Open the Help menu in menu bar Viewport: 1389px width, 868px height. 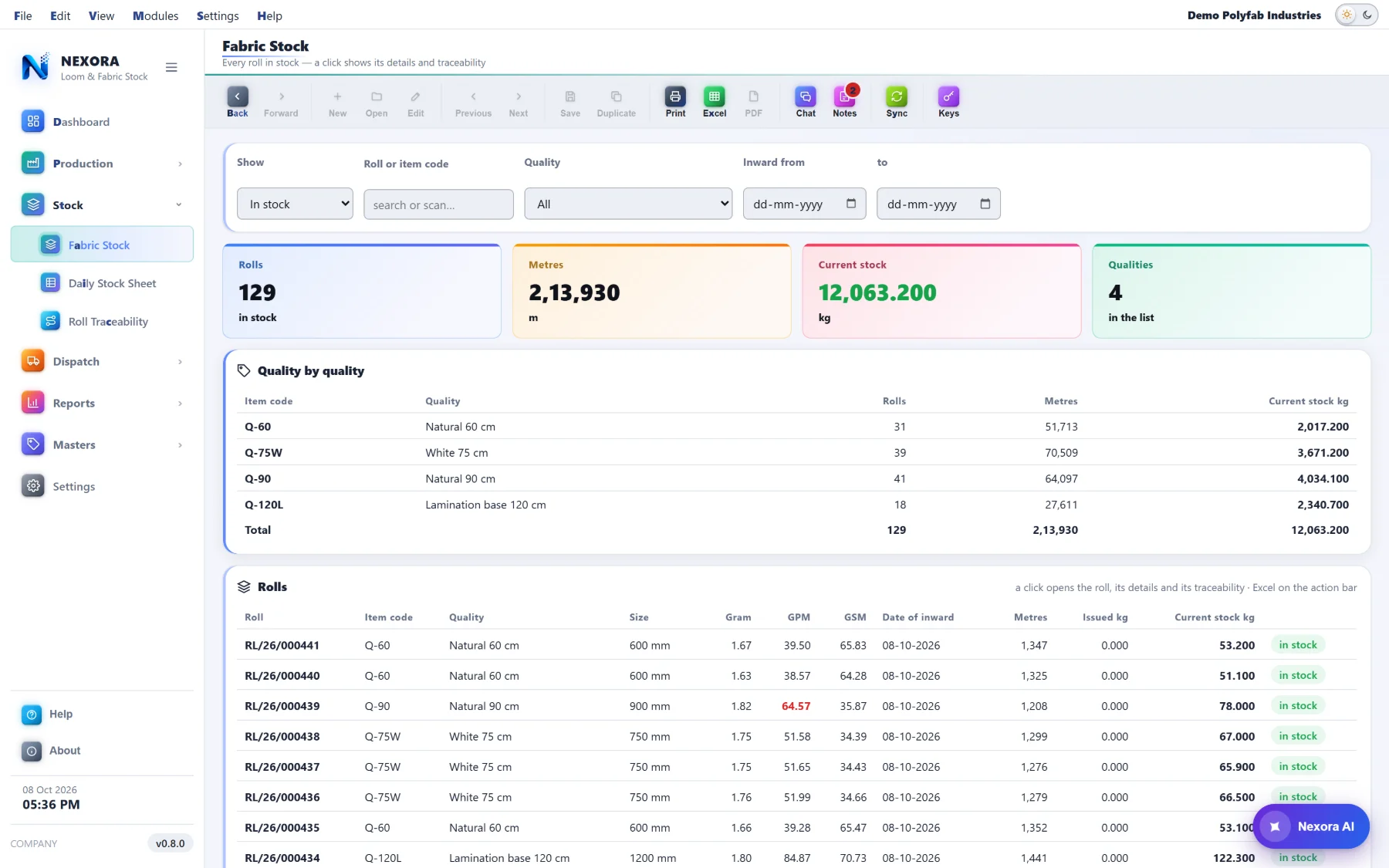click(x=269, y=15)
